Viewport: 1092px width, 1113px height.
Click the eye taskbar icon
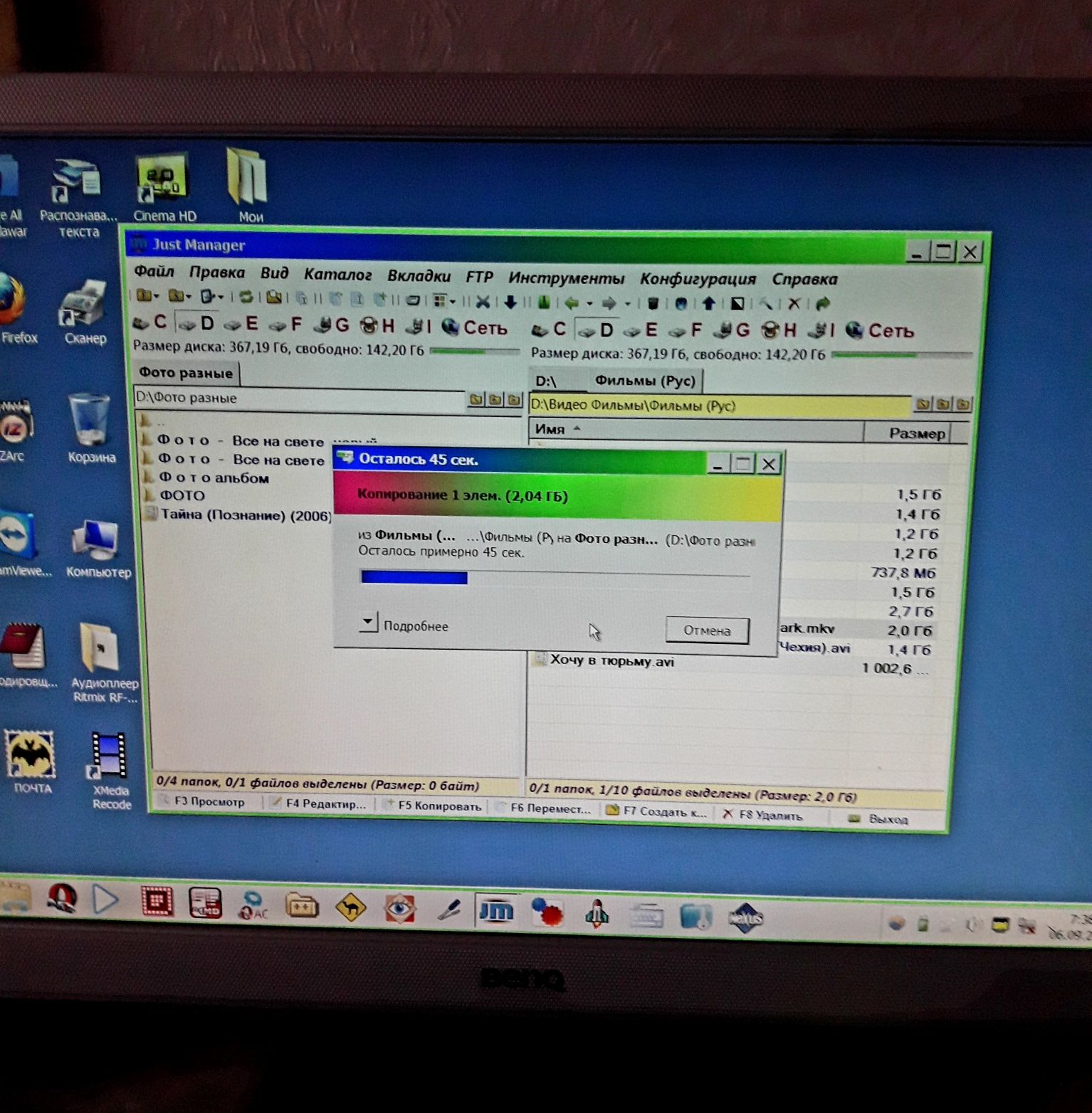(399, 908)
